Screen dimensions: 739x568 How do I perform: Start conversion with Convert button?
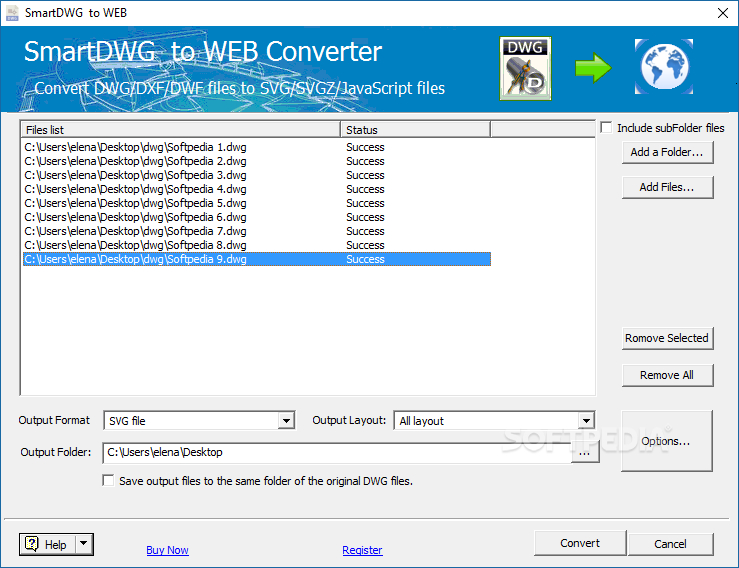[x=580, y=543]
